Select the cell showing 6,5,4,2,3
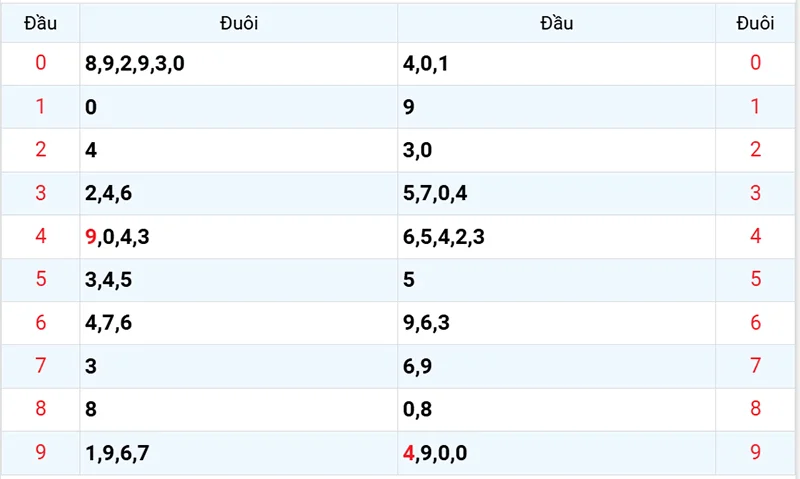 (x=557, y=237)
